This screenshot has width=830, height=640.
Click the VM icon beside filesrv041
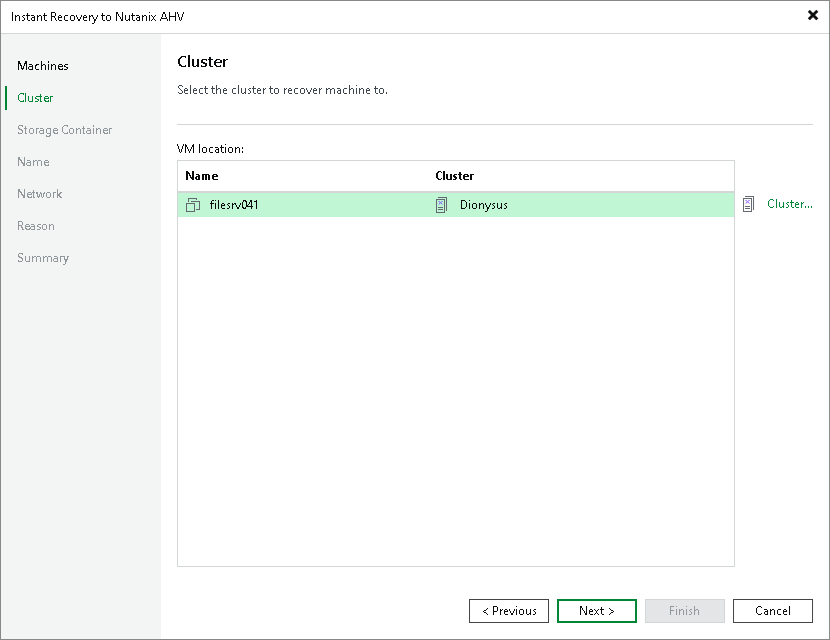point(193,205)
